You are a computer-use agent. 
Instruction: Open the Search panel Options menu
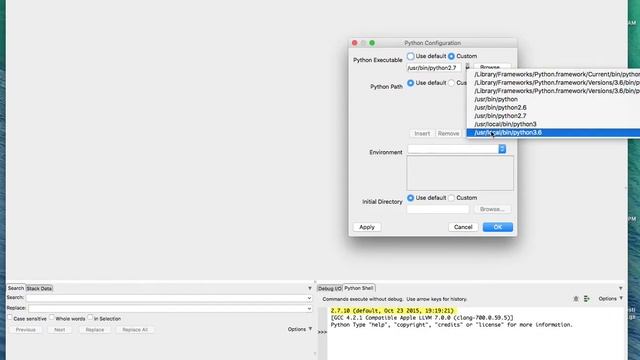coord(300,329)
